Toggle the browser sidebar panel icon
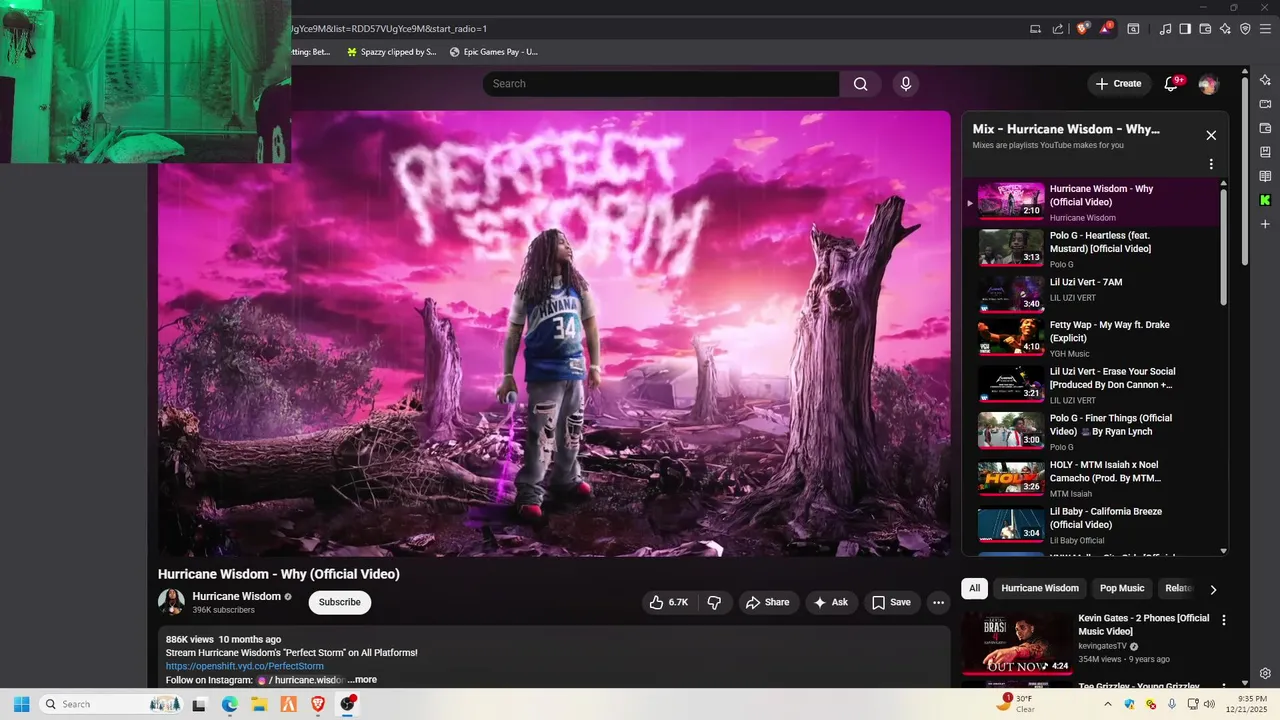The height and width of the screenshot is (720, 1280). tap(1185, 29)
